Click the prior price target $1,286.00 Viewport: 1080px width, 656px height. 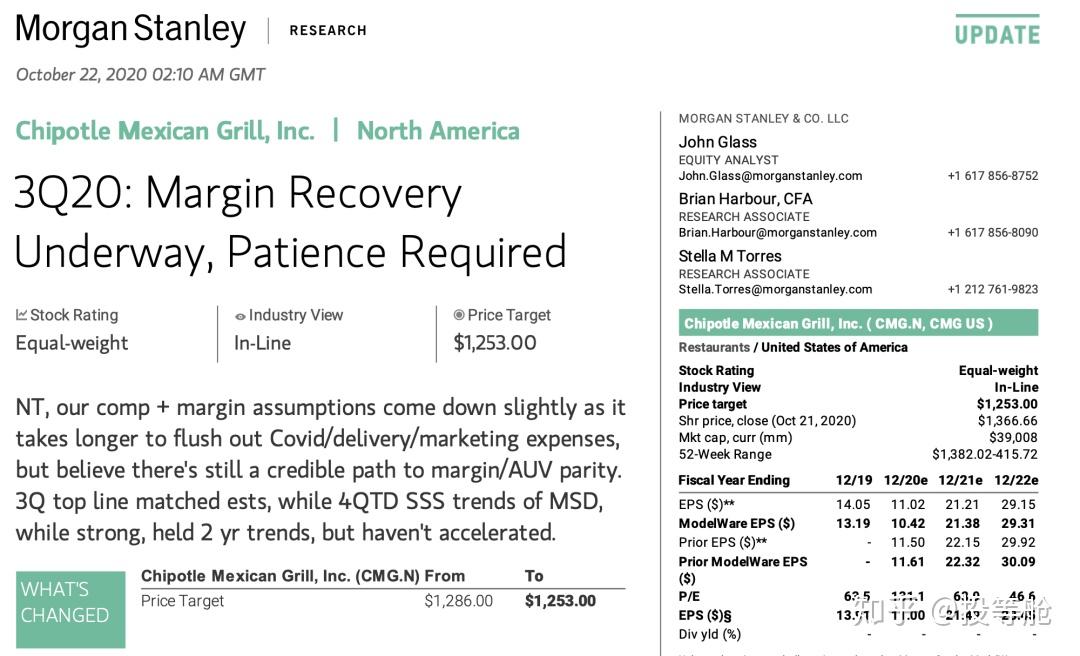(x=458, y=601)
